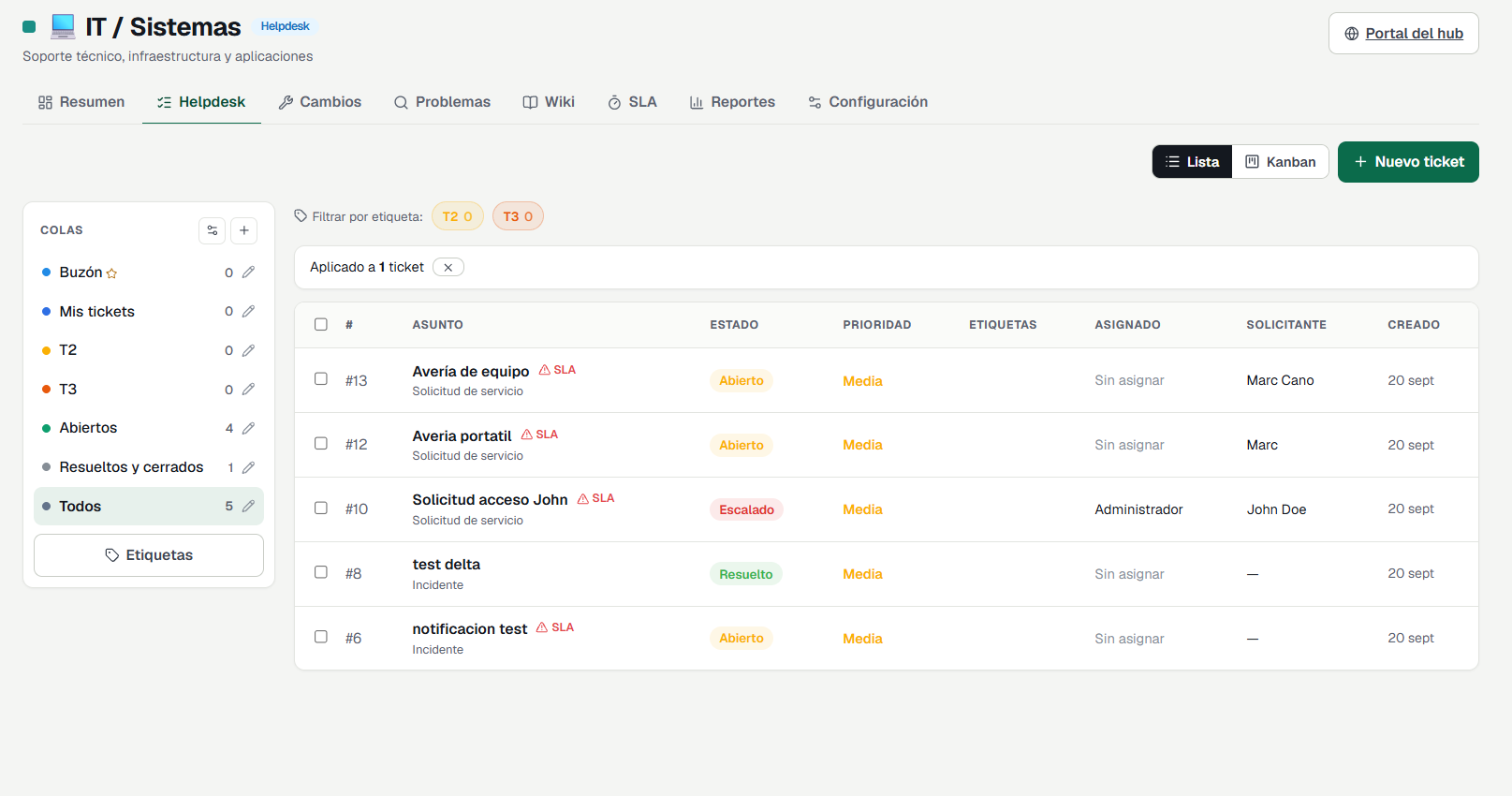Open the Portal del hub link

pyautogui.click(x=1403, y=34)
